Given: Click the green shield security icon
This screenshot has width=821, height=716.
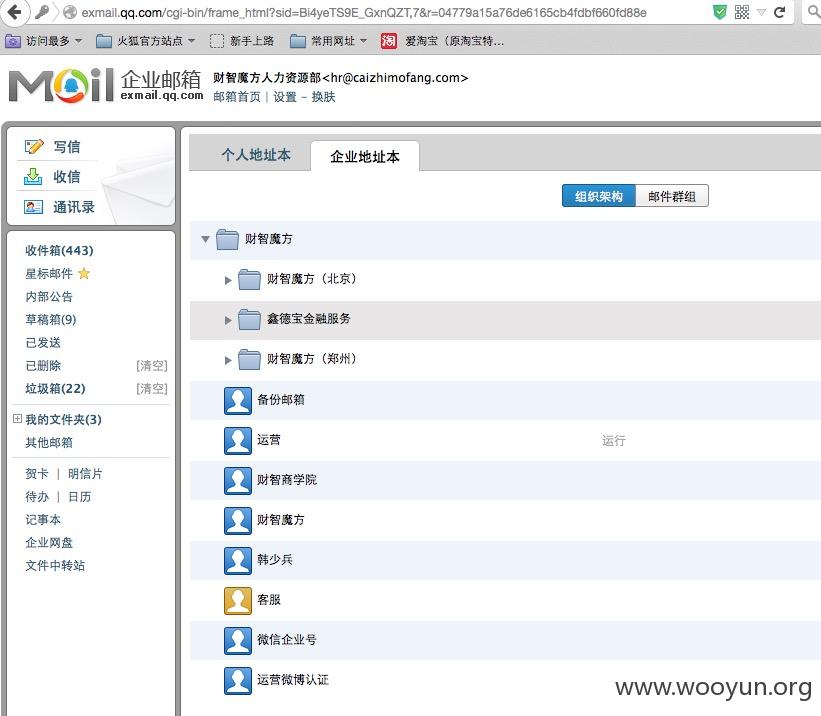Looking at the screenshot, I should (720, 12).
